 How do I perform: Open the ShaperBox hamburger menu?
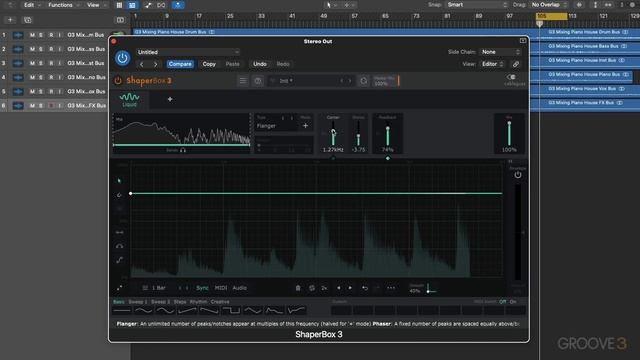(243, 81)
